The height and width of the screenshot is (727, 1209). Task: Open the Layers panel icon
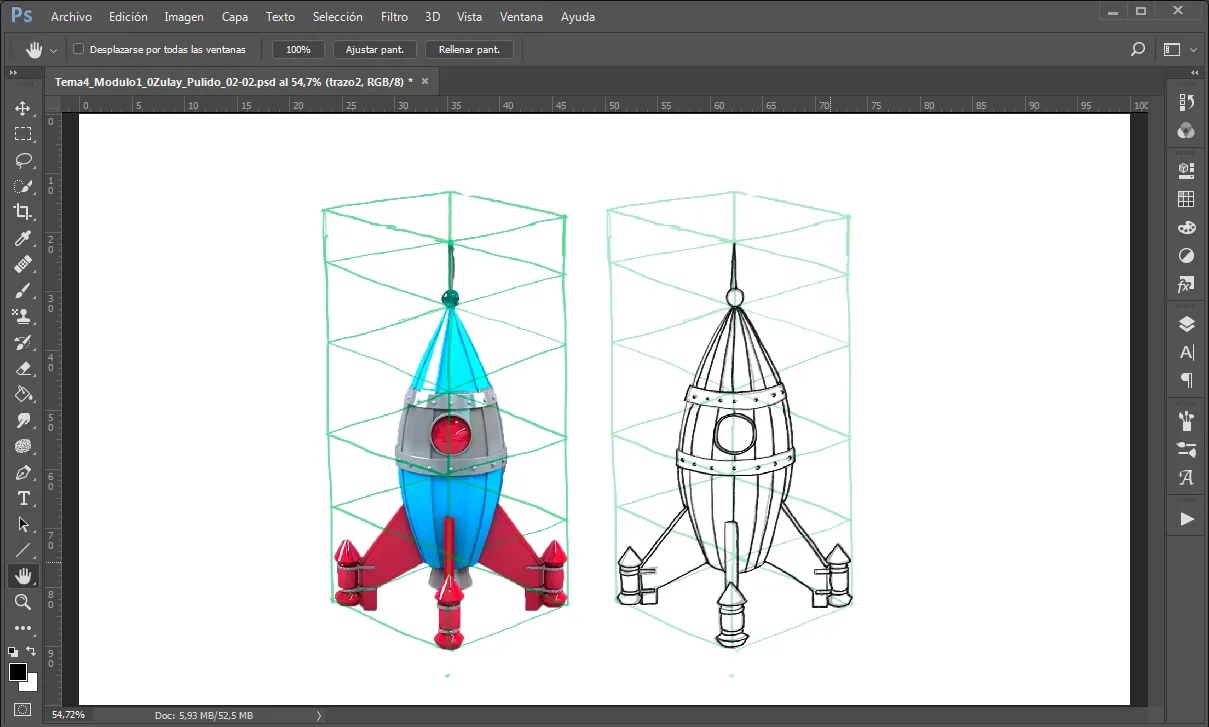tap(1187, 323)
